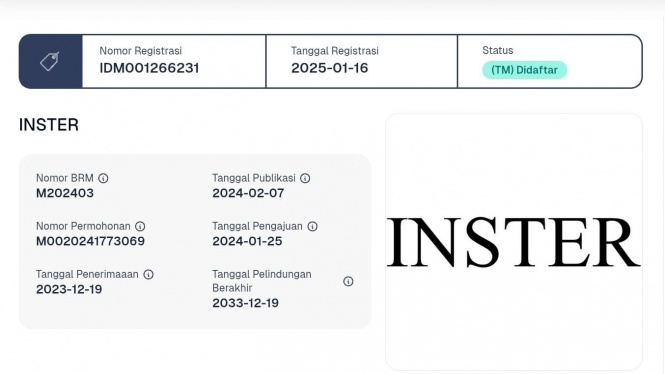This screenshot has width=665, height=374.
Task: Select BRM number M202403
Action: coord(65,193)
